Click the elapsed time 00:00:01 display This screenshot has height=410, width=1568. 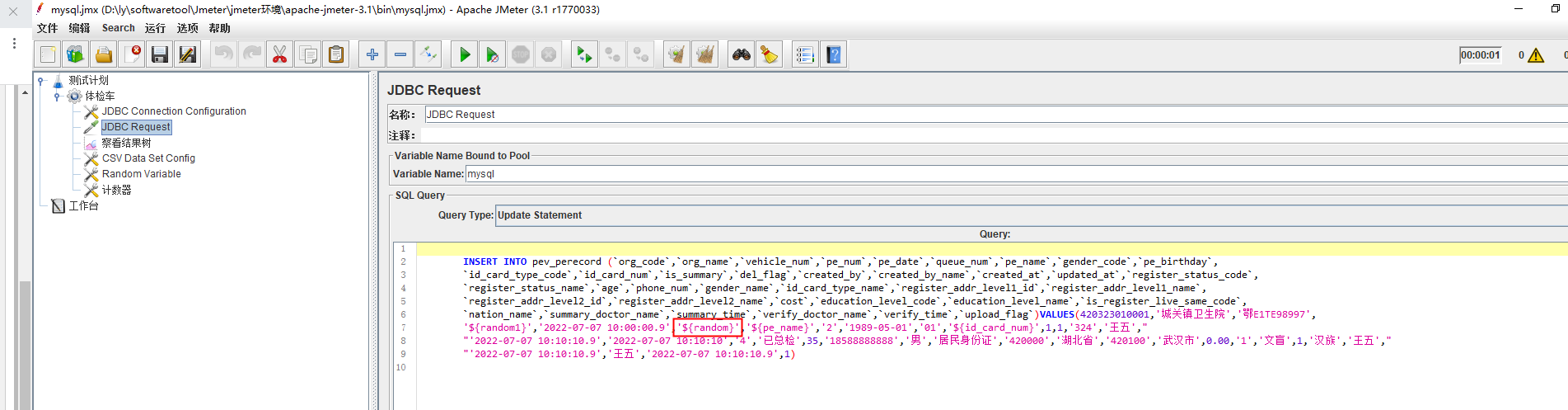1480,55
